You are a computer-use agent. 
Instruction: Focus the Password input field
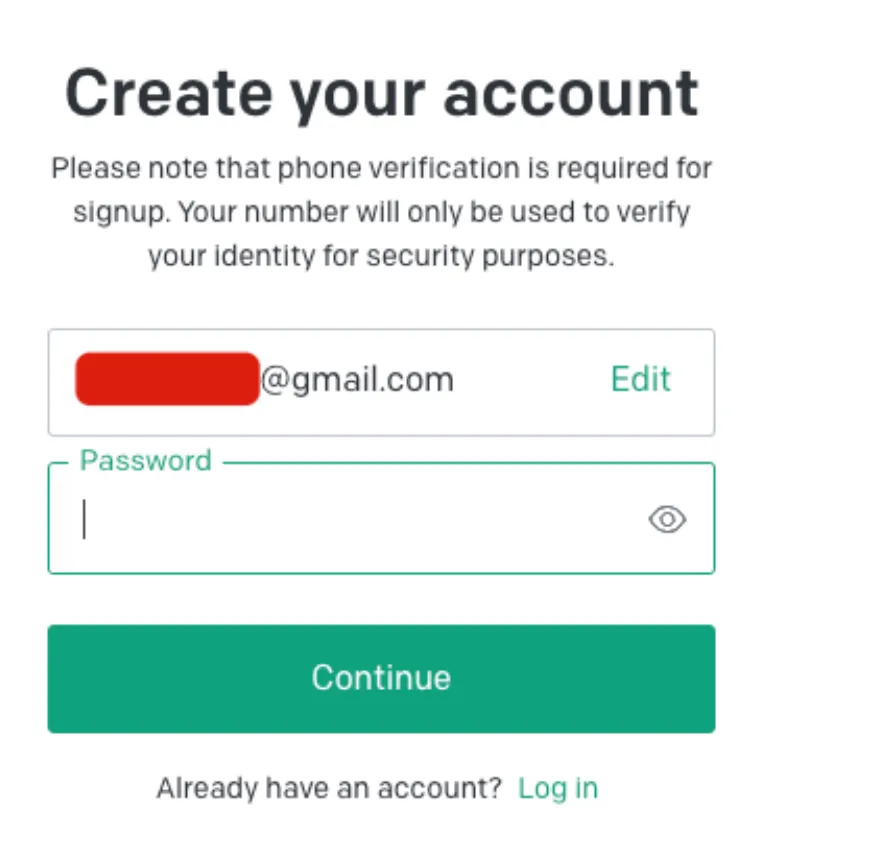point(360,520)
